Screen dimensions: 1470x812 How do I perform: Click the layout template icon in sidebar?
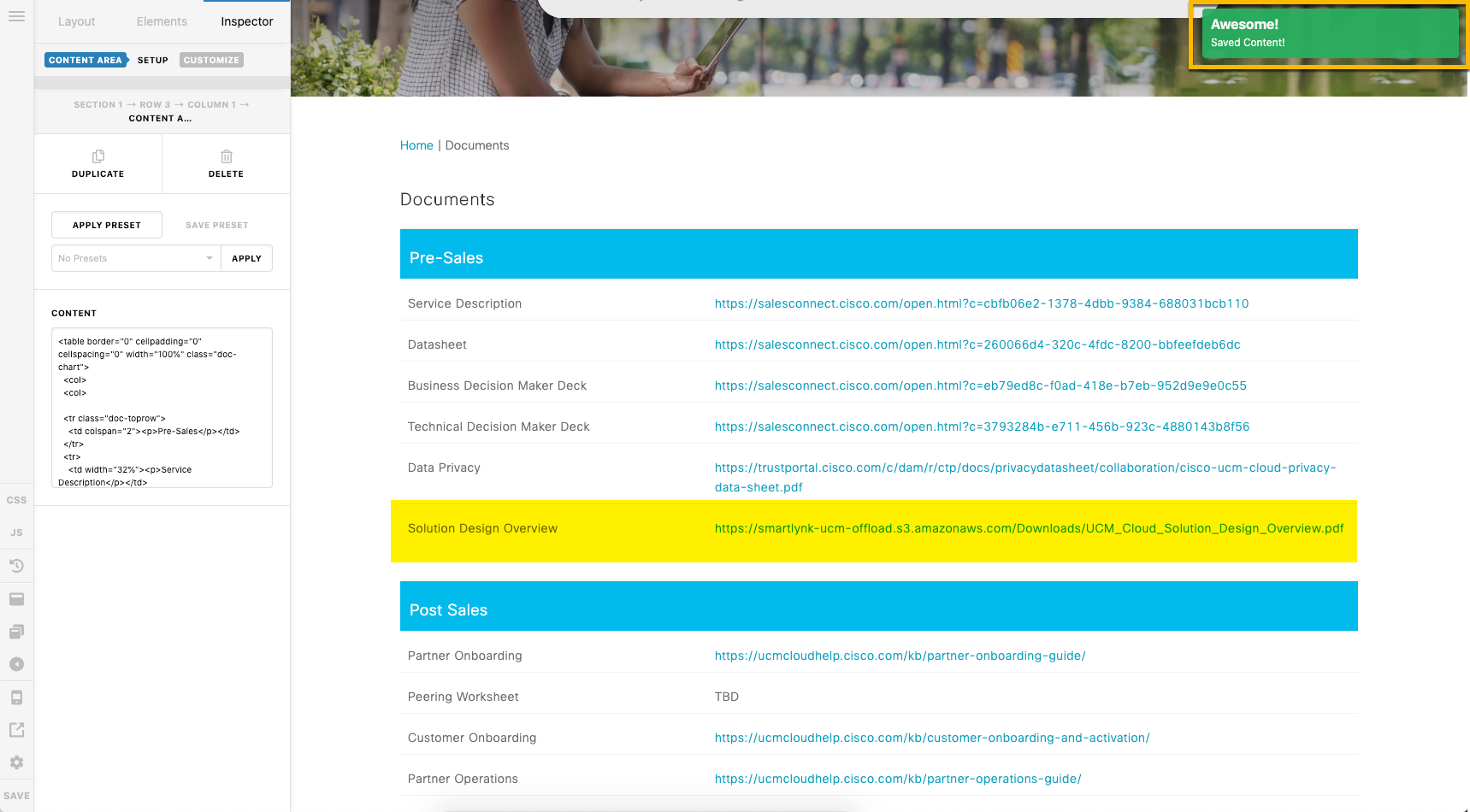16,598
